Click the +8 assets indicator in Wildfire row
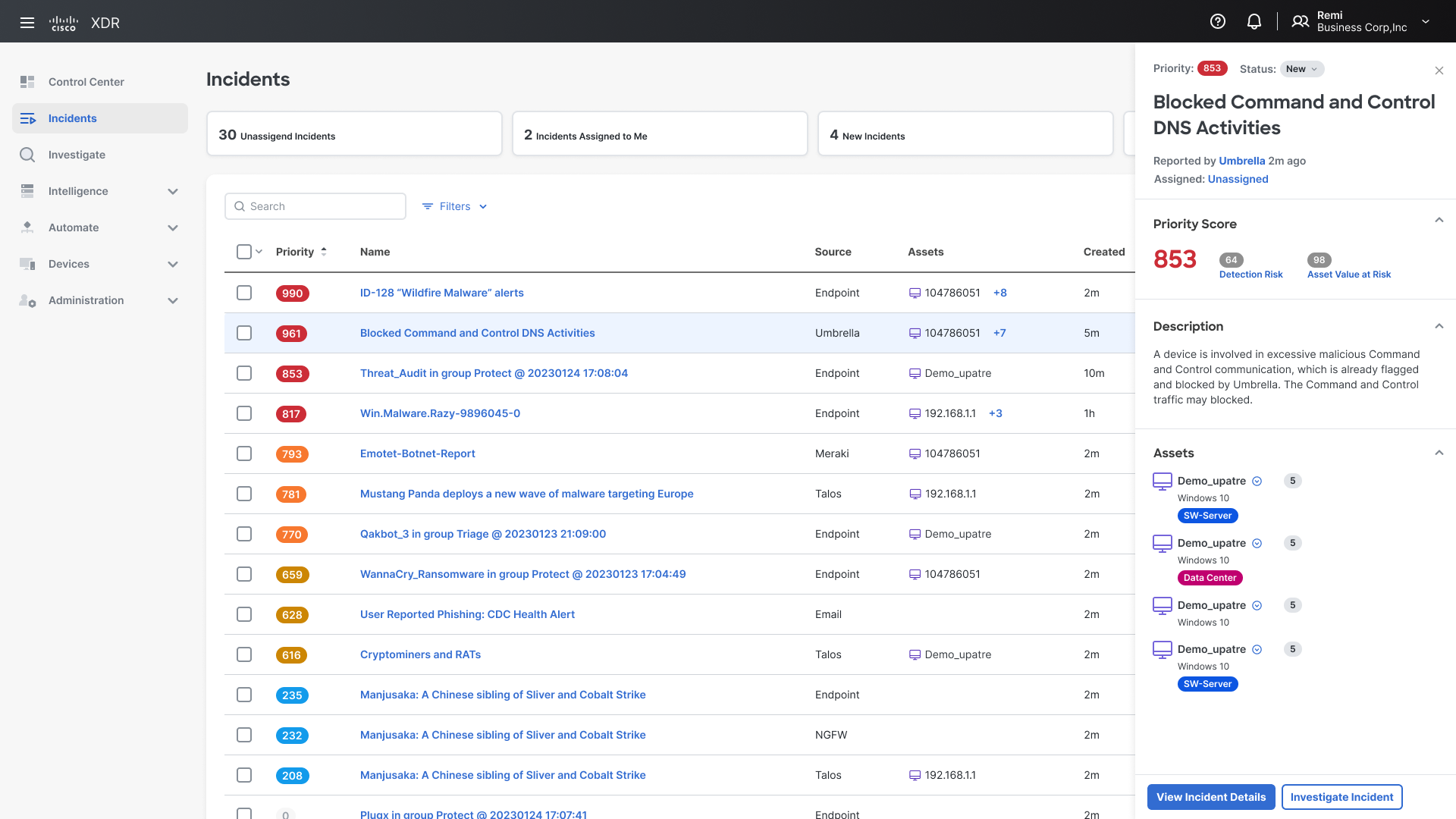 pos(1000,293)
